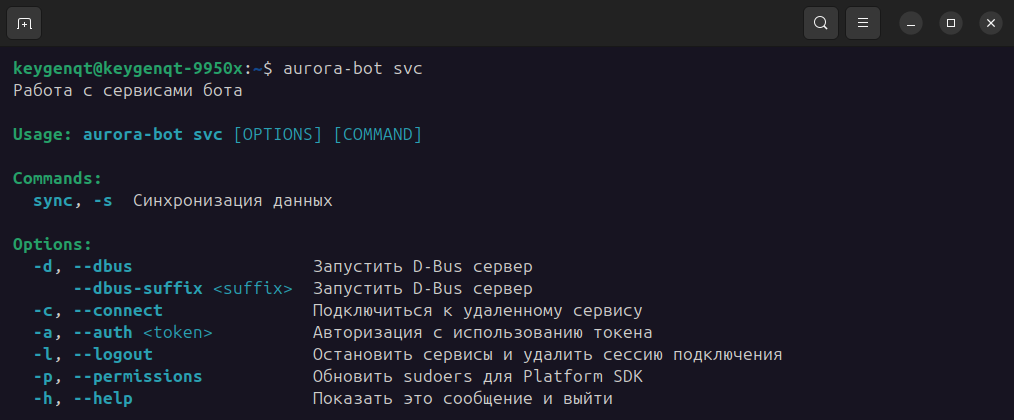Click the [OPTIONS] placeholder in Usage line

click(x=278, y=135)
